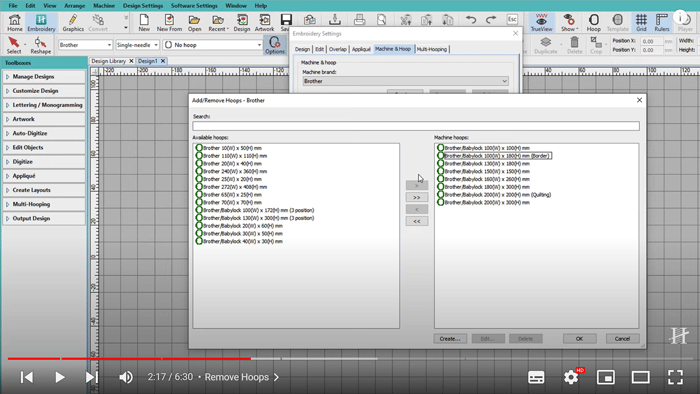The width and height of the screenshot is (700, 394).
Task: Open the Software Settings menu
Action: (194, 6)
